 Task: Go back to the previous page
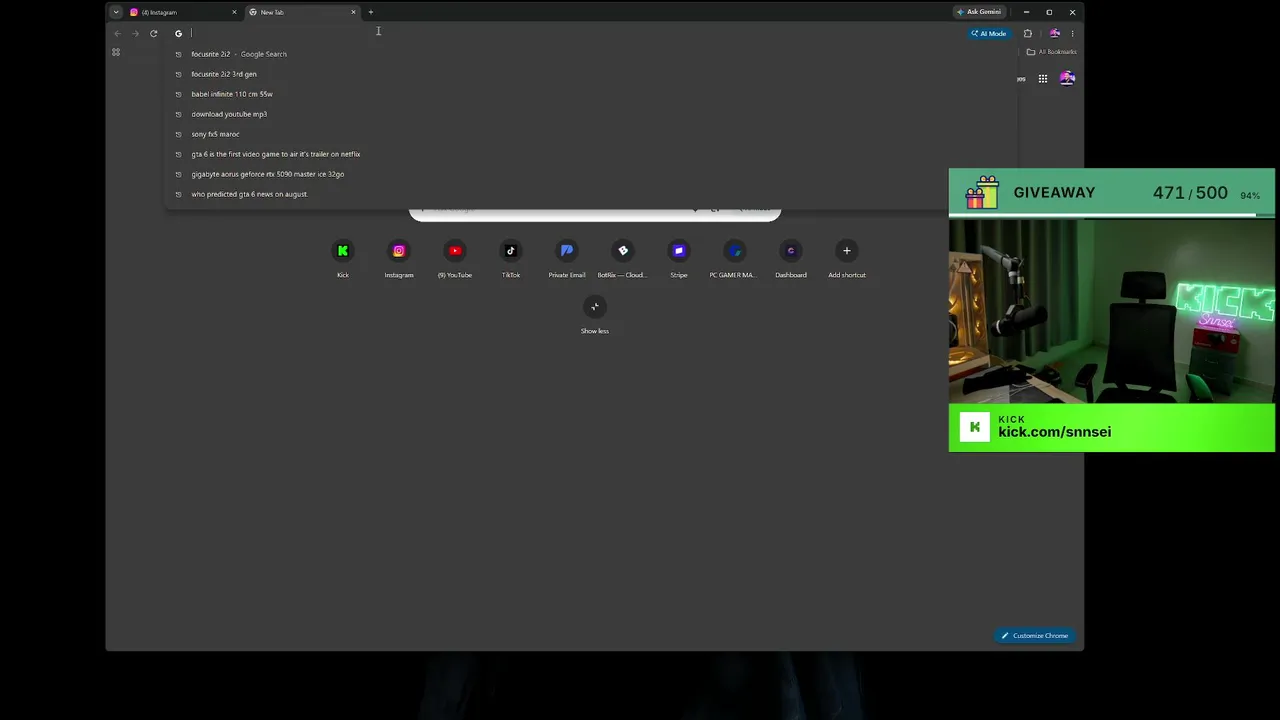(117, 33)
